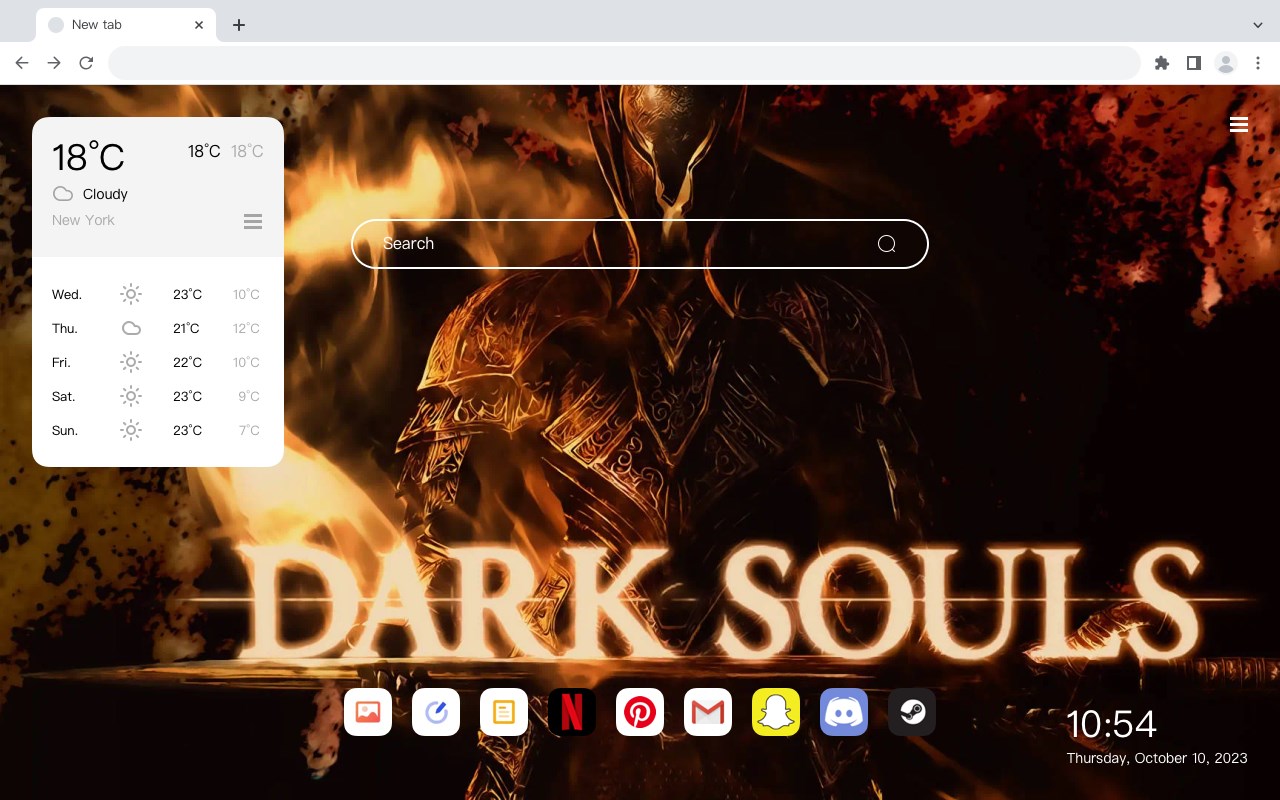1280x800 pixels.
Task: Click the 10:54 clock display
Action: point(1111,724)
